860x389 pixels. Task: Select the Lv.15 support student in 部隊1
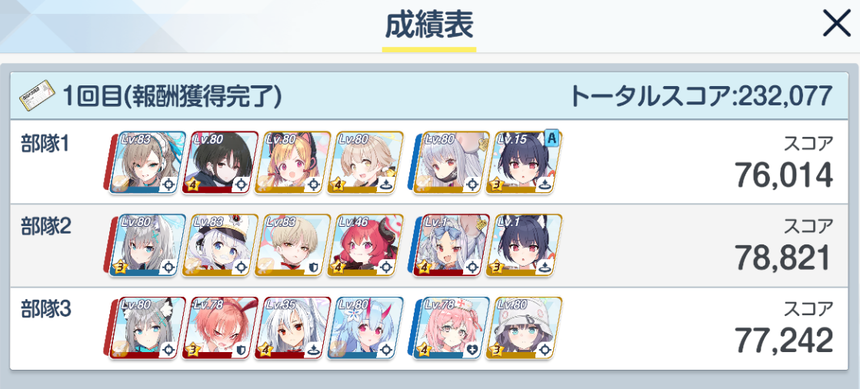[523, 162]
